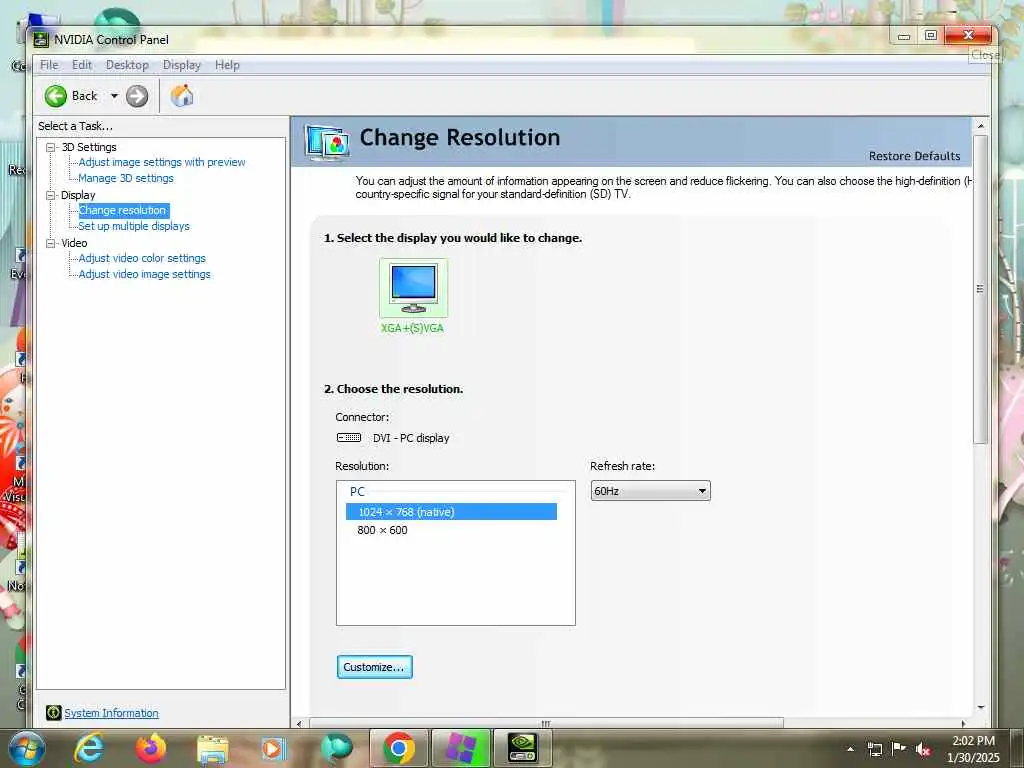Open the Display menu
The height and width of the screenshot is (768, 1024).
tap(182, 65)
